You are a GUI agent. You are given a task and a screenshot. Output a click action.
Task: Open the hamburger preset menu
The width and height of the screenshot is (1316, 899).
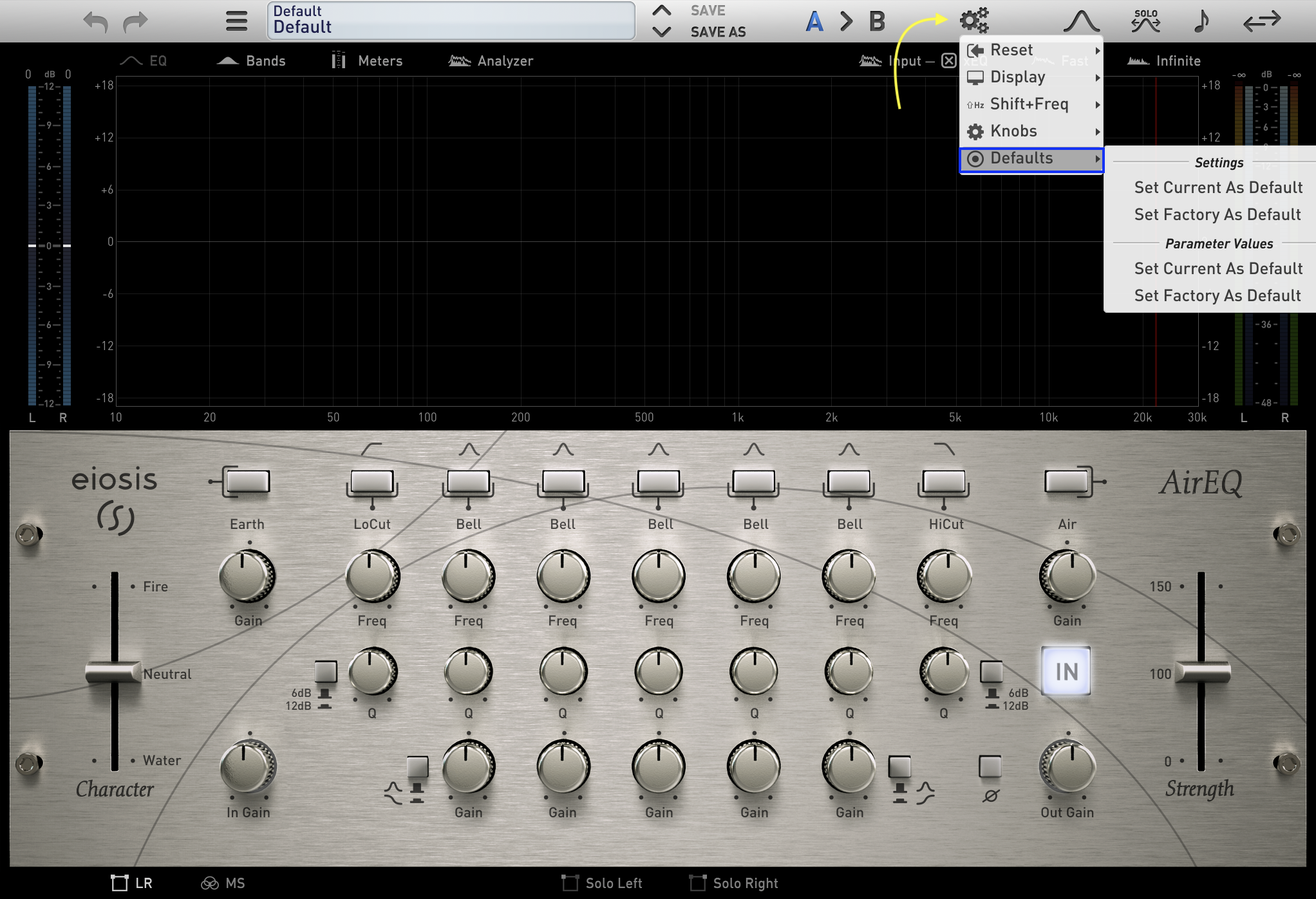pyautogui.click(x=236, y=21)
